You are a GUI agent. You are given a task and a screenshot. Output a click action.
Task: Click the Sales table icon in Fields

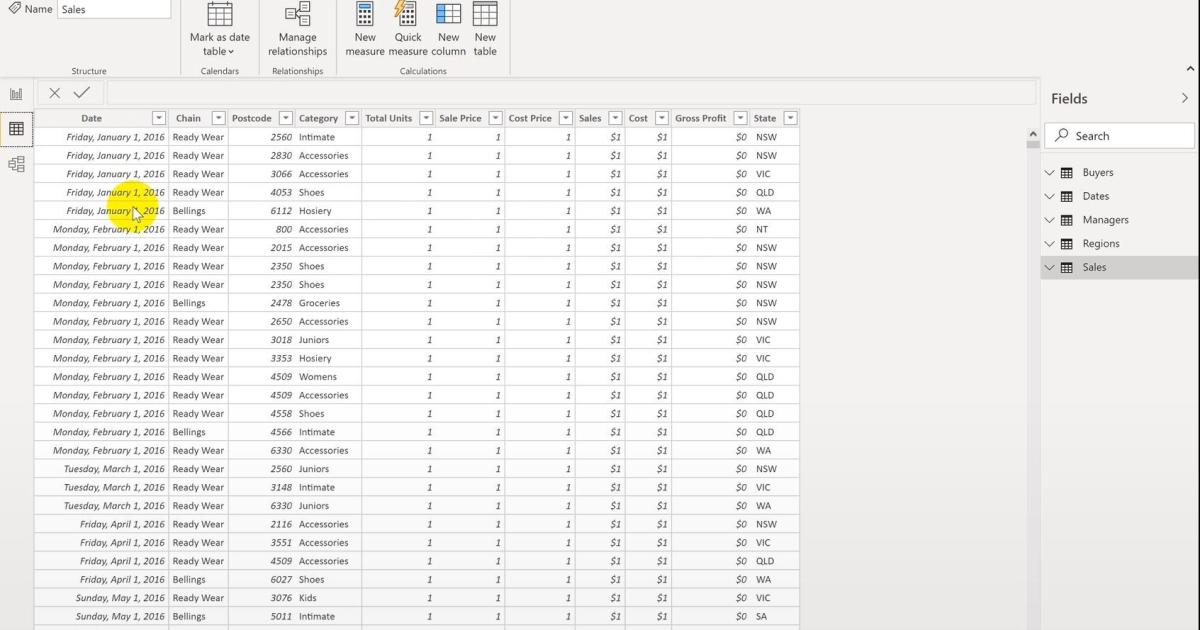pyautogui.click(x=1067, y=268)
